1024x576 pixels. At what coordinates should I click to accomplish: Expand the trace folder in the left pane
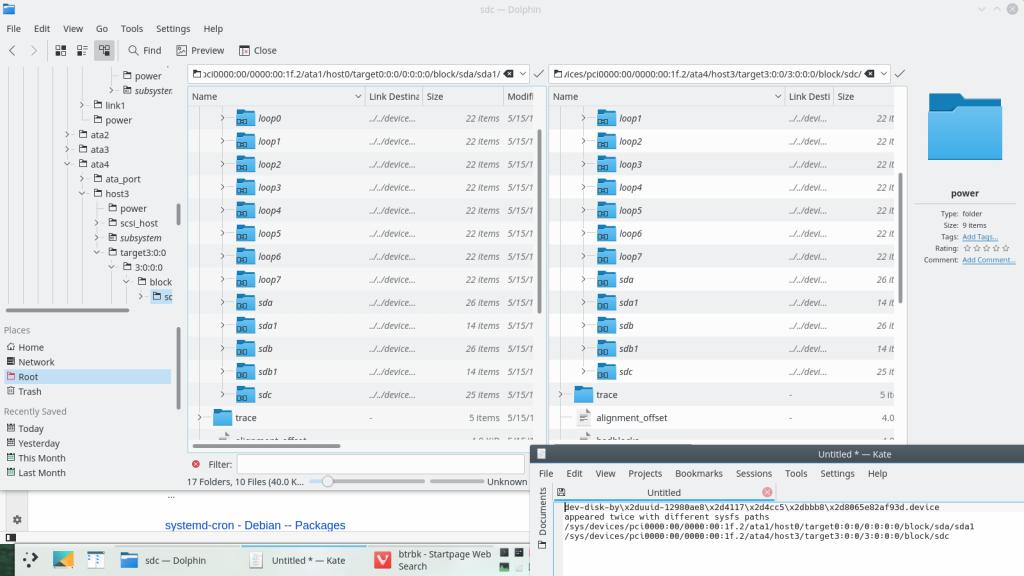pyautogui.click(x=199, y=417)
